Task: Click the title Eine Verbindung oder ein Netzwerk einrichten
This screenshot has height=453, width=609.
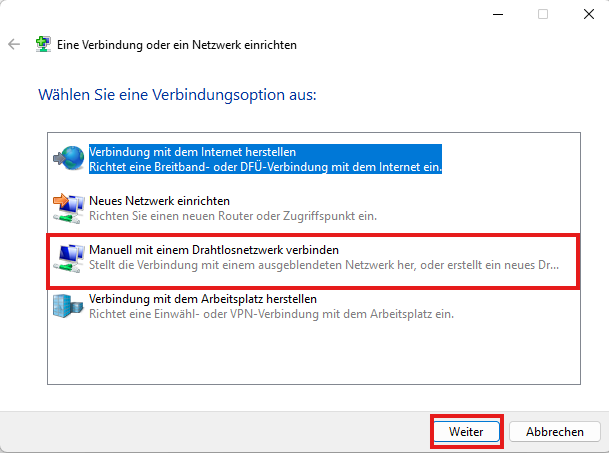Action: (x=177, y=45)
